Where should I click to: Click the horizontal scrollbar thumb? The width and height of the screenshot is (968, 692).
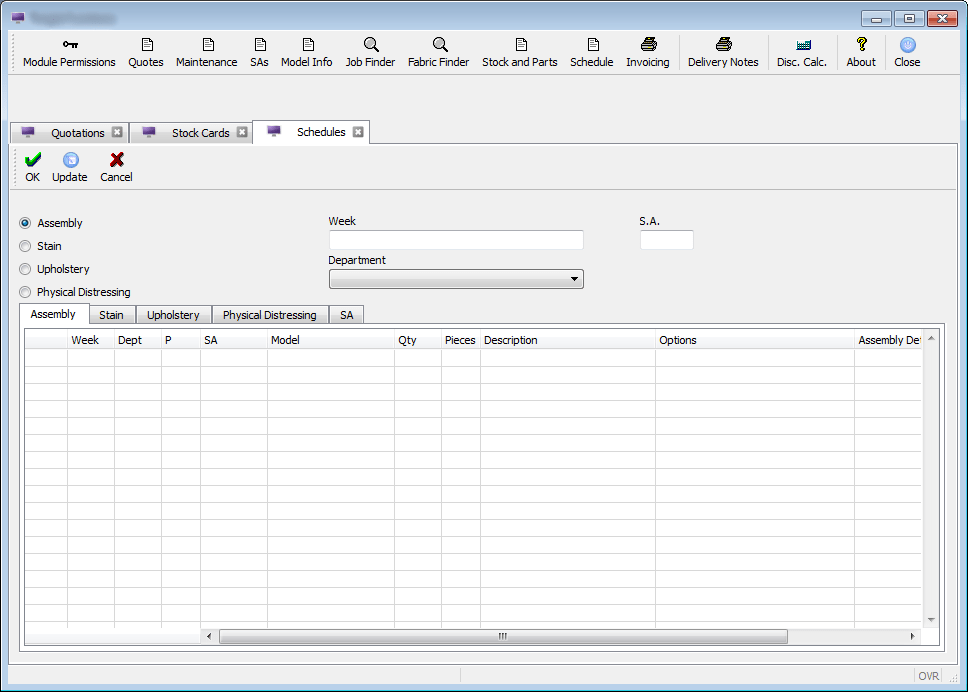pos(503,636)
